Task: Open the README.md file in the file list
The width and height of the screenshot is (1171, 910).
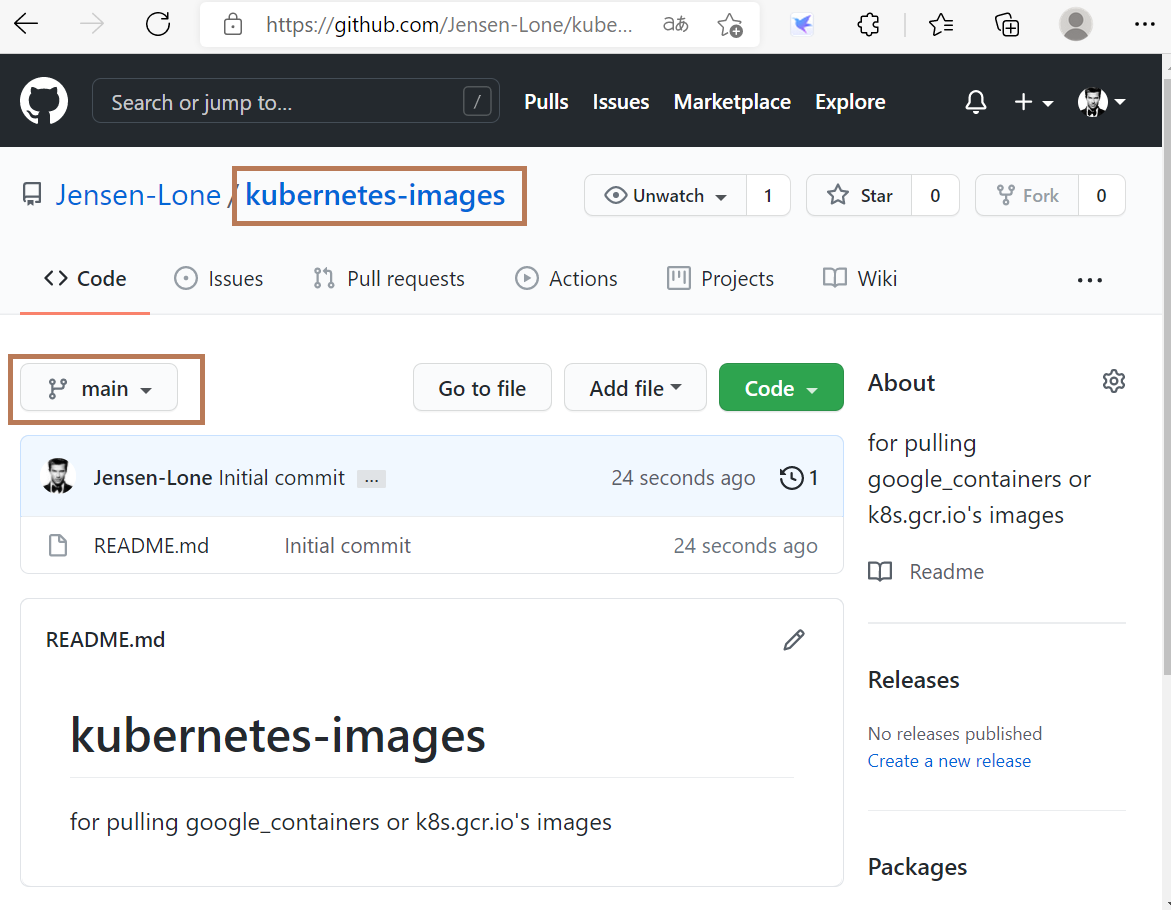Action: [151, 546]
